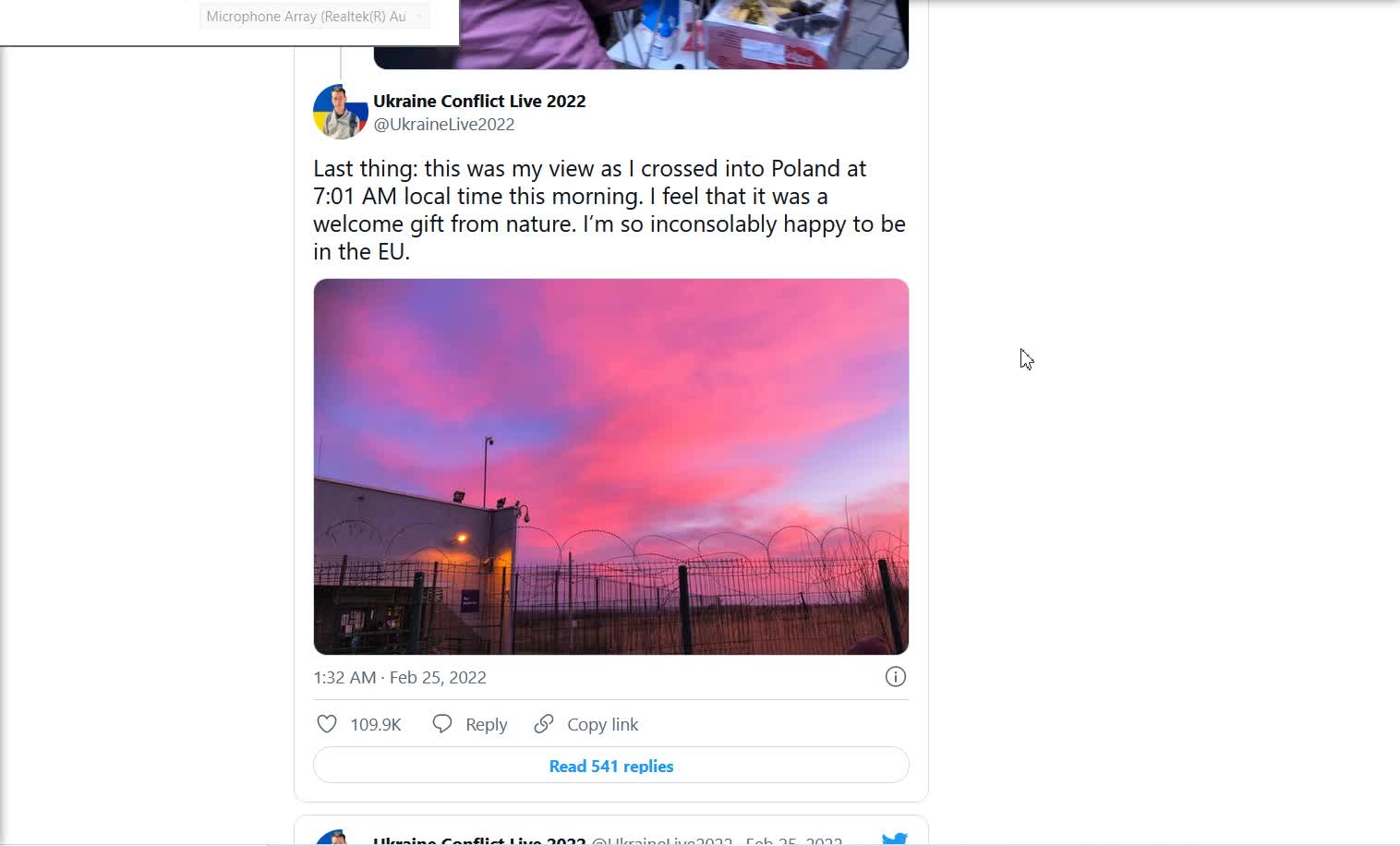Open the 1:32 AM · Feb 25, 2022 timestamp
Viewport: 1400px width, 846px height.
click(400, 677)
